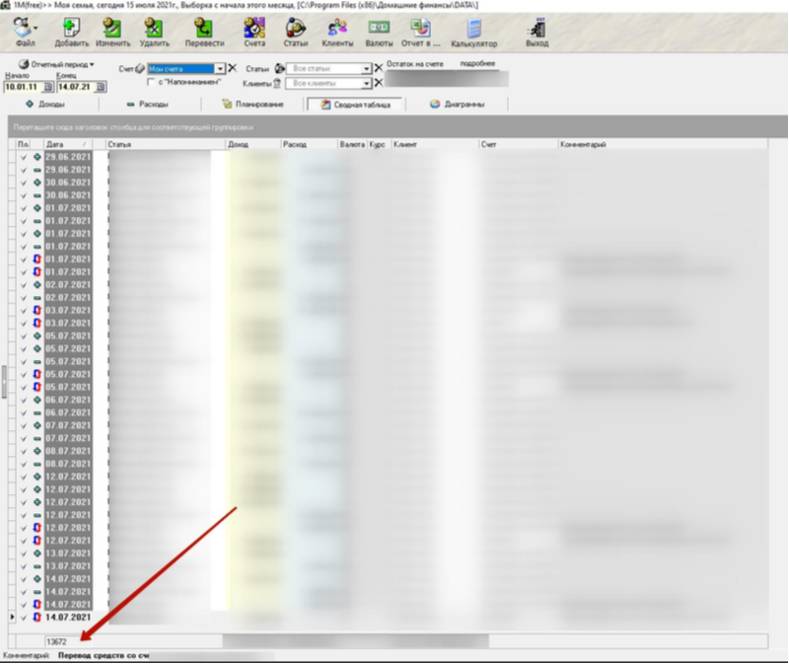Expand the Статьи "Все статьи" dropdown

pyautogui.click(x=367, y=68)
